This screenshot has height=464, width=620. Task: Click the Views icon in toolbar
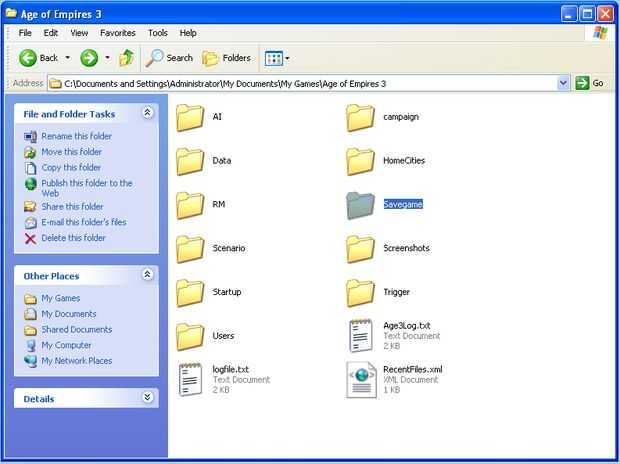[274, 59]
